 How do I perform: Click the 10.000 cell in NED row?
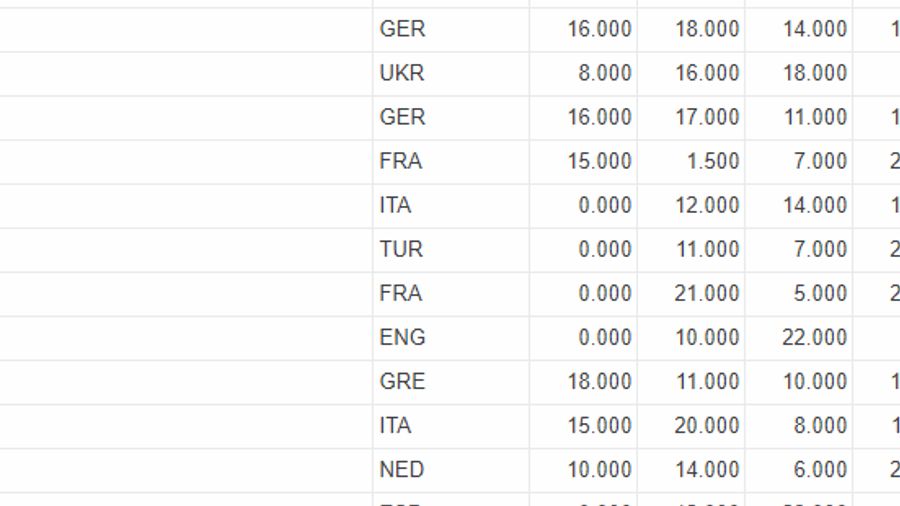click(x=583, y=470)
